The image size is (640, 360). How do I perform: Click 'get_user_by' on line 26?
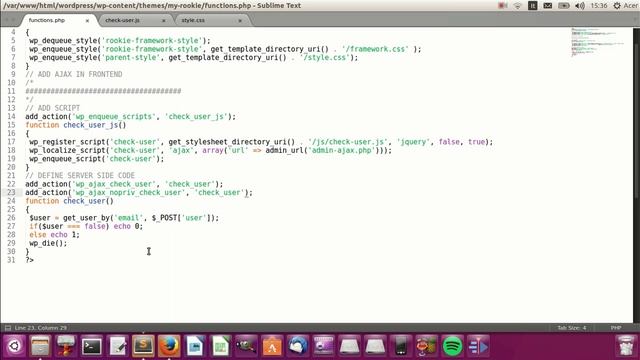(x=86, y=218)
